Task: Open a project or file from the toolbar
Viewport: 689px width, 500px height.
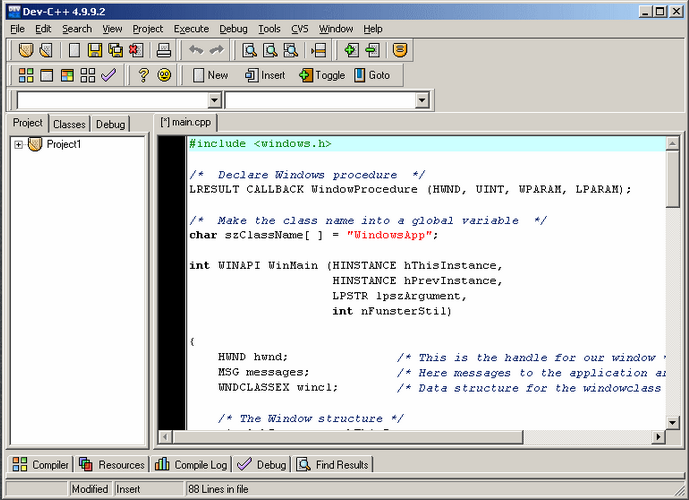Action: tap(46, 51)
